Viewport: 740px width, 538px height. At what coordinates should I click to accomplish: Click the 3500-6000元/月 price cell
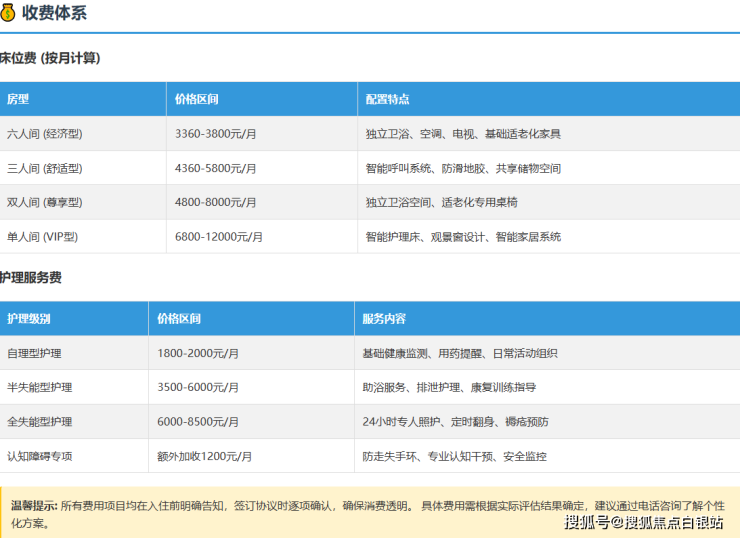[x=200, y=388]
